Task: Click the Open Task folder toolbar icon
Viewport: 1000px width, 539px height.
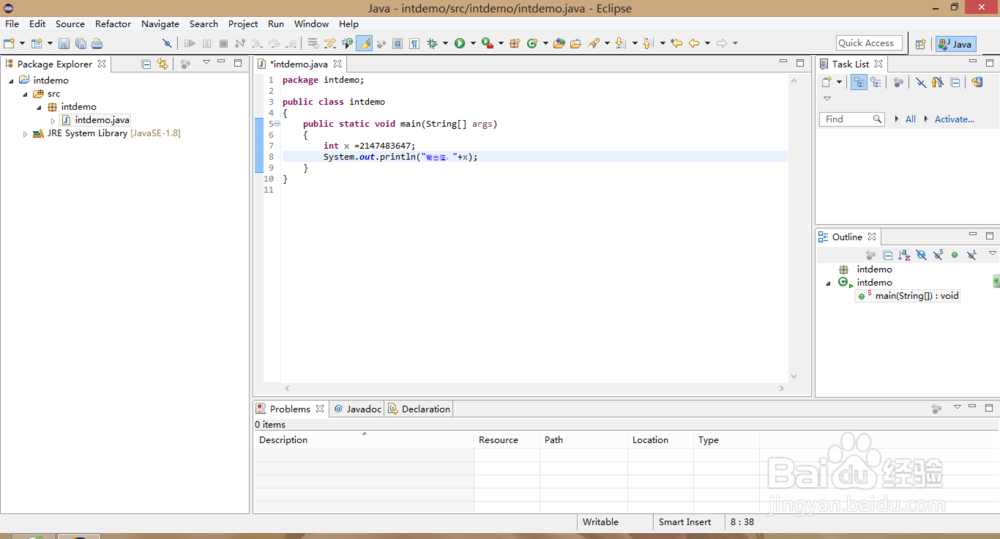Action: [x=576, y=43]
